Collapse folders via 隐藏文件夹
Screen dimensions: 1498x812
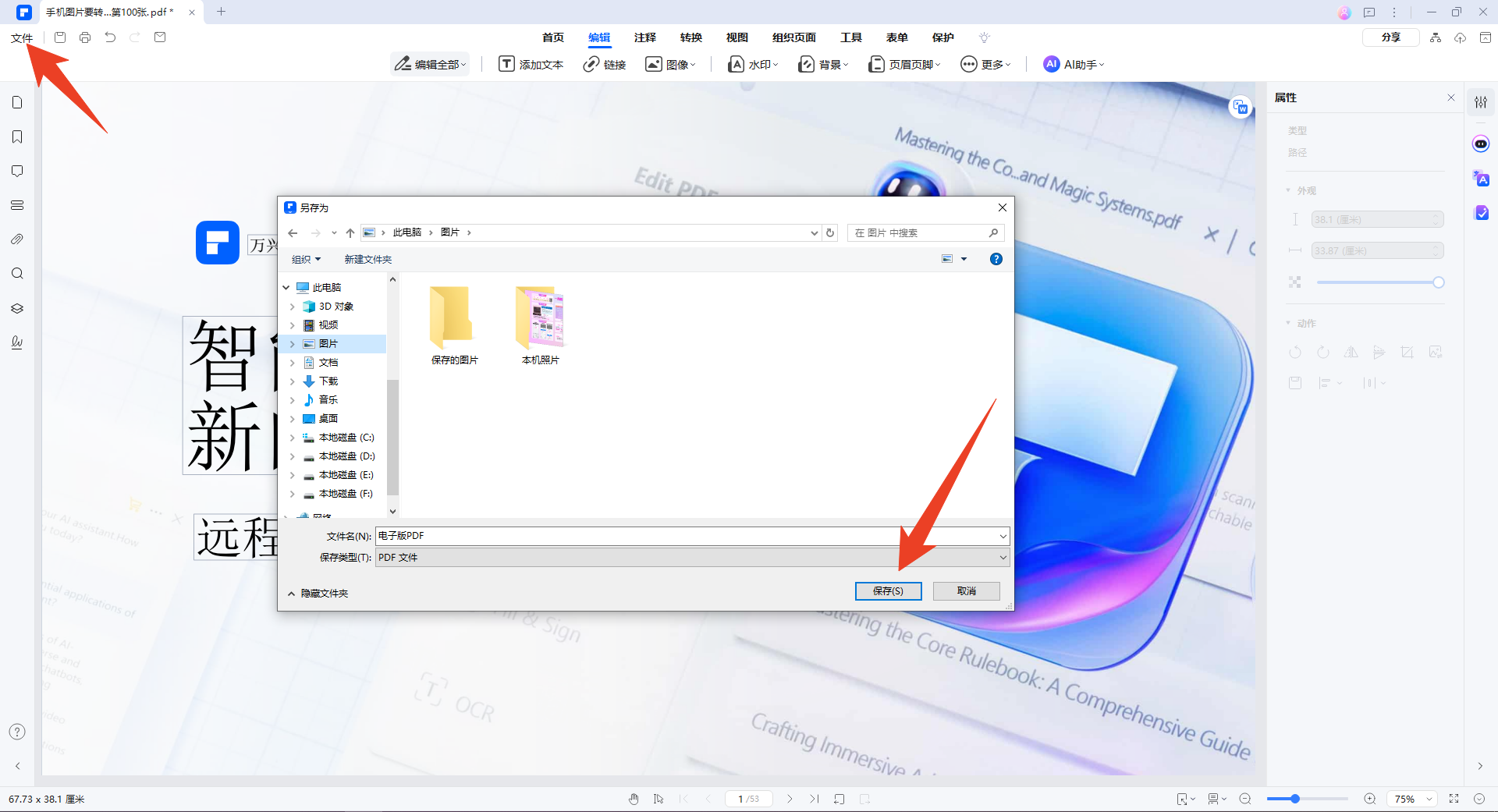(318, 594)
